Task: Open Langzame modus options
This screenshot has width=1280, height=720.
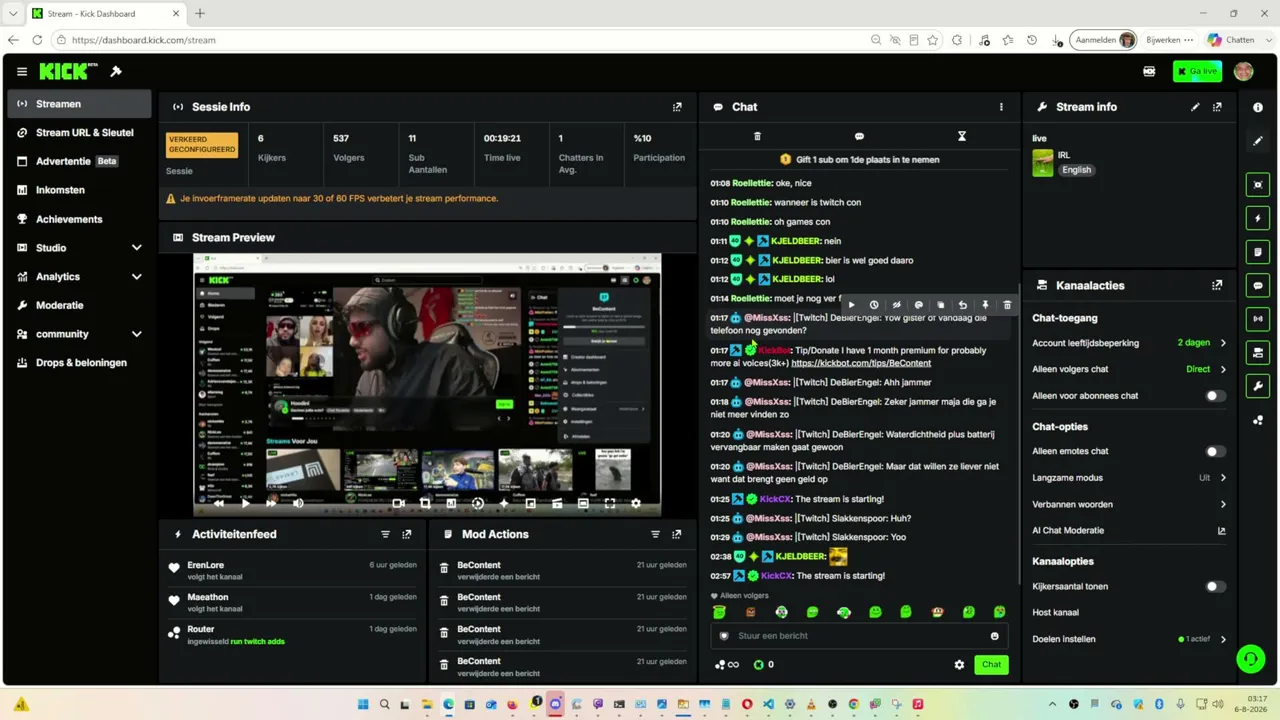Action: 1129,478
